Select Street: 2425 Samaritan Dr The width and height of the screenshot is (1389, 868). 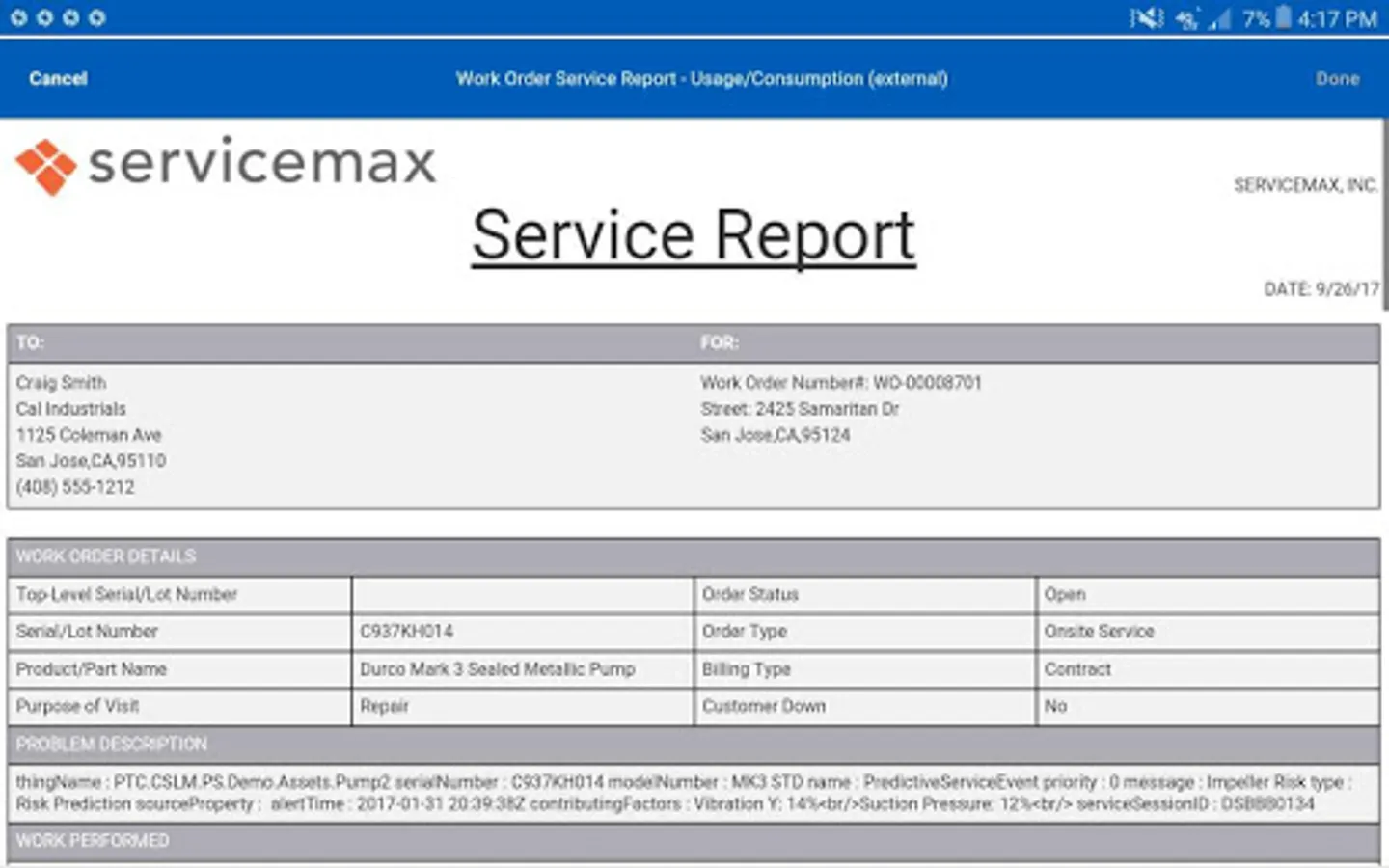[x=800, y=409]
